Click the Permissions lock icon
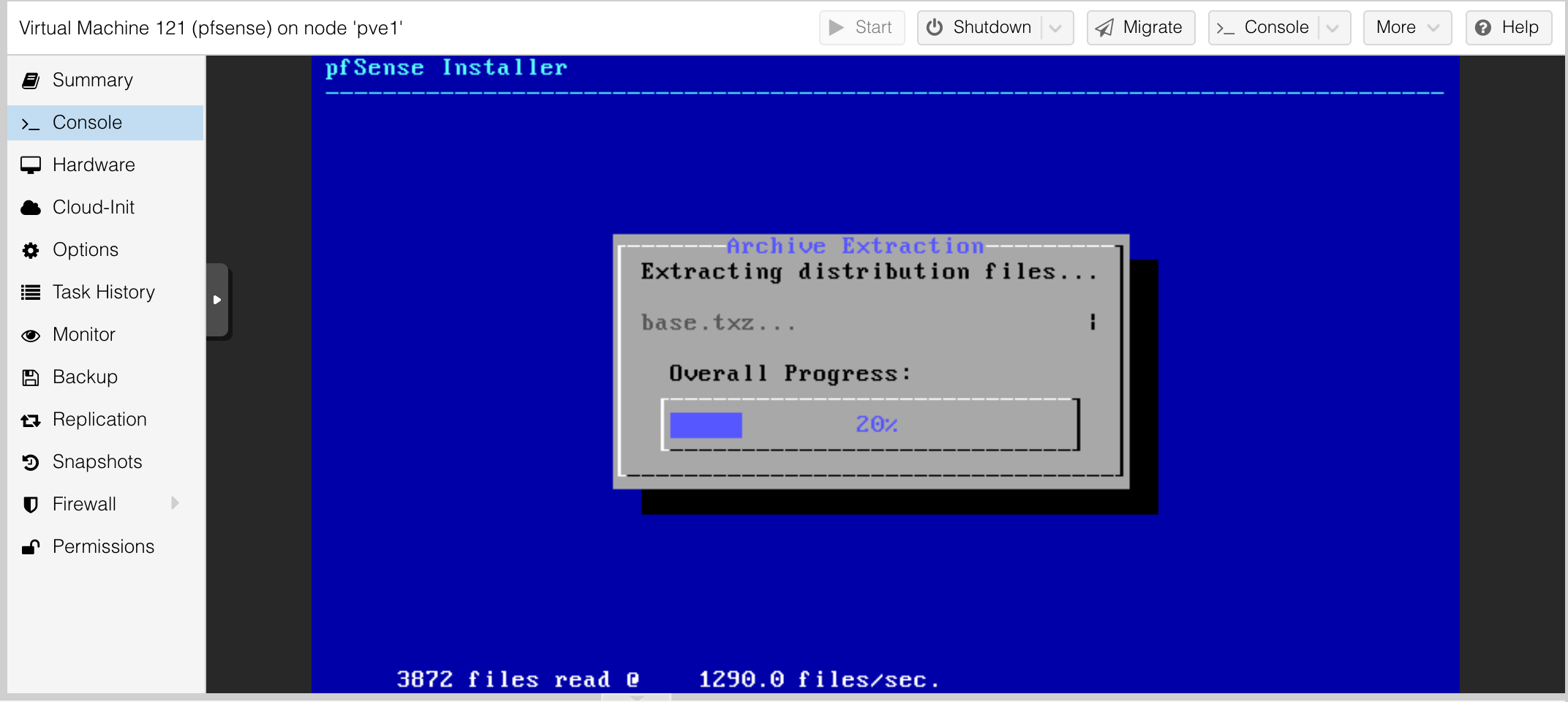The width and height of the screenshot is (1568, 702). pos(31,547)
